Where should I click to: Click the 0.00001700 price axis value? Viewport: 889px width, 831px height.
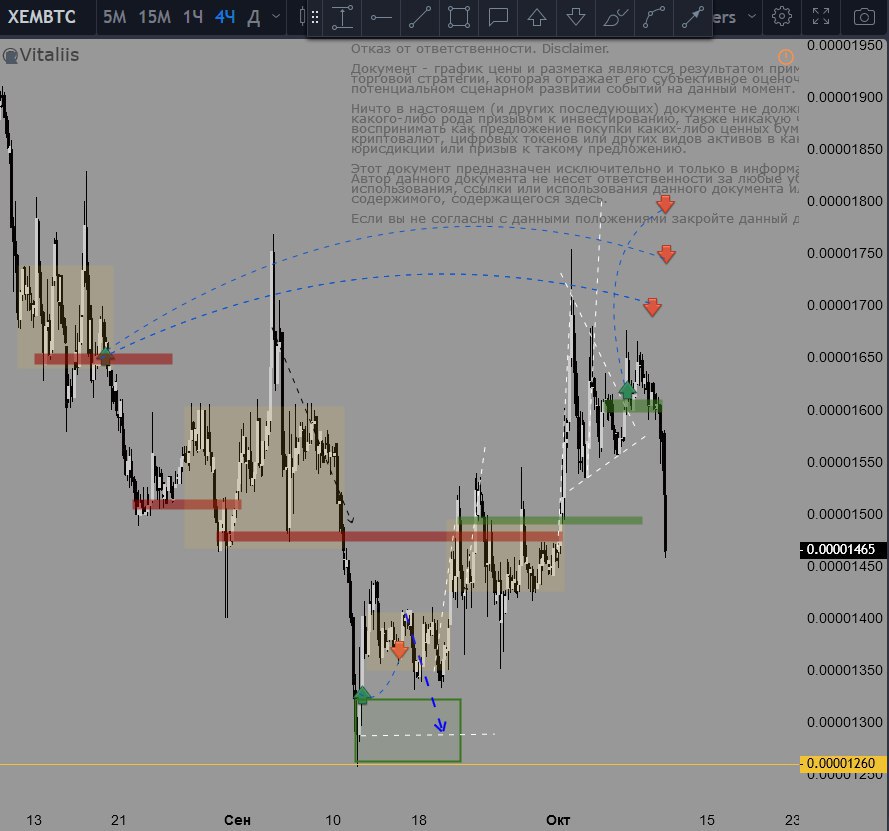point(845,305)
